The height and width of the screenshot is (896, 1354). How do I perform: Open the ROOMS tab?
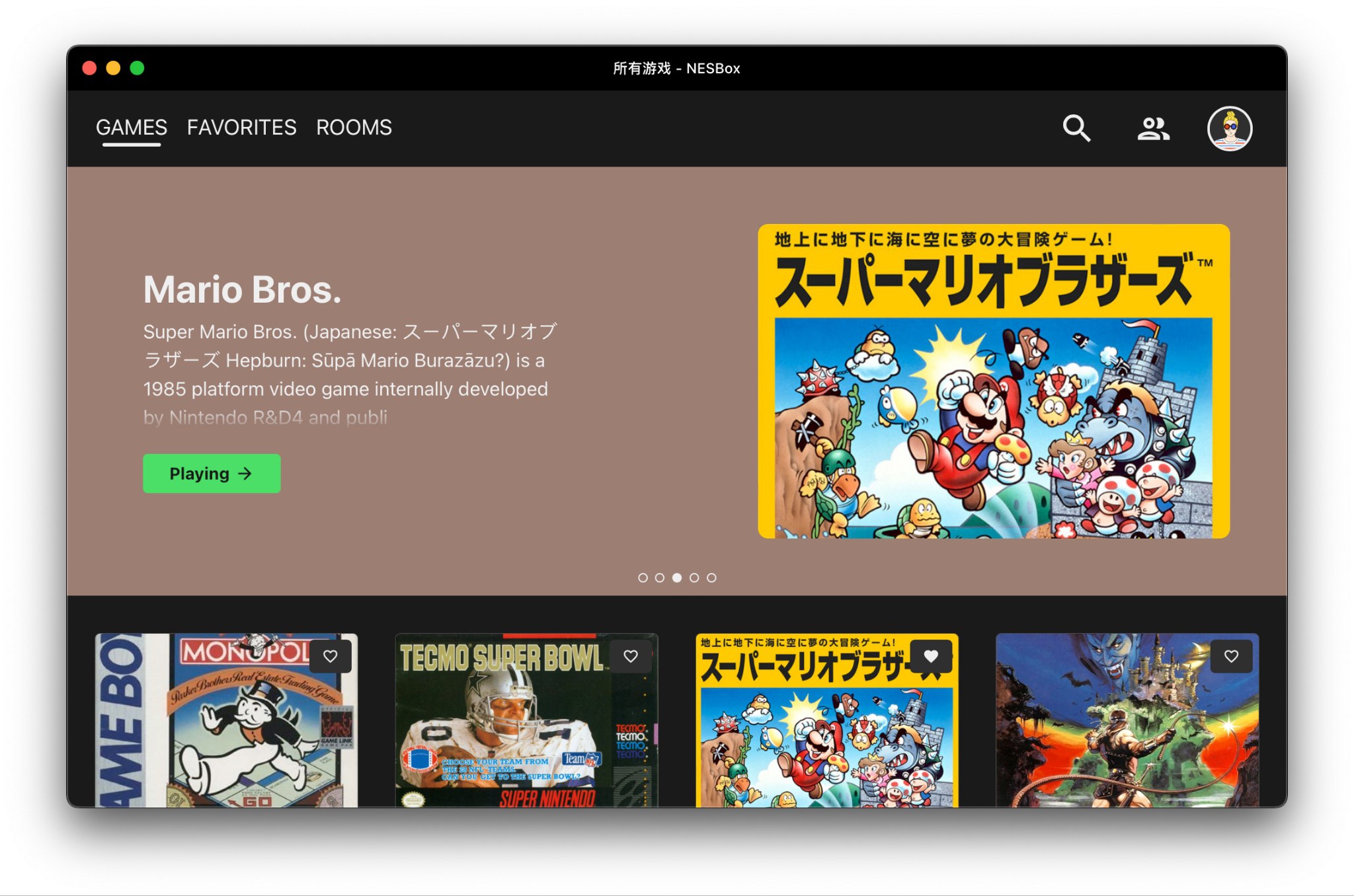pyautogui.click(x=354, y=127)
